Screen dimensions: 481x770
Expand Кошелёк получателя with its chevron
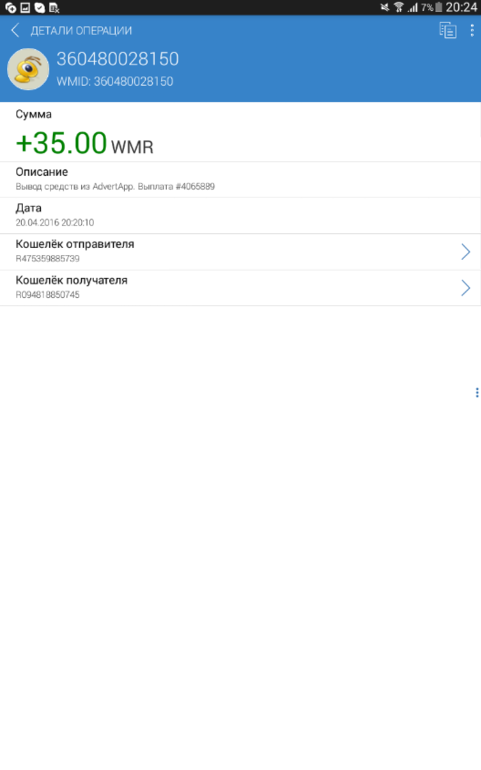coord(465,288)
